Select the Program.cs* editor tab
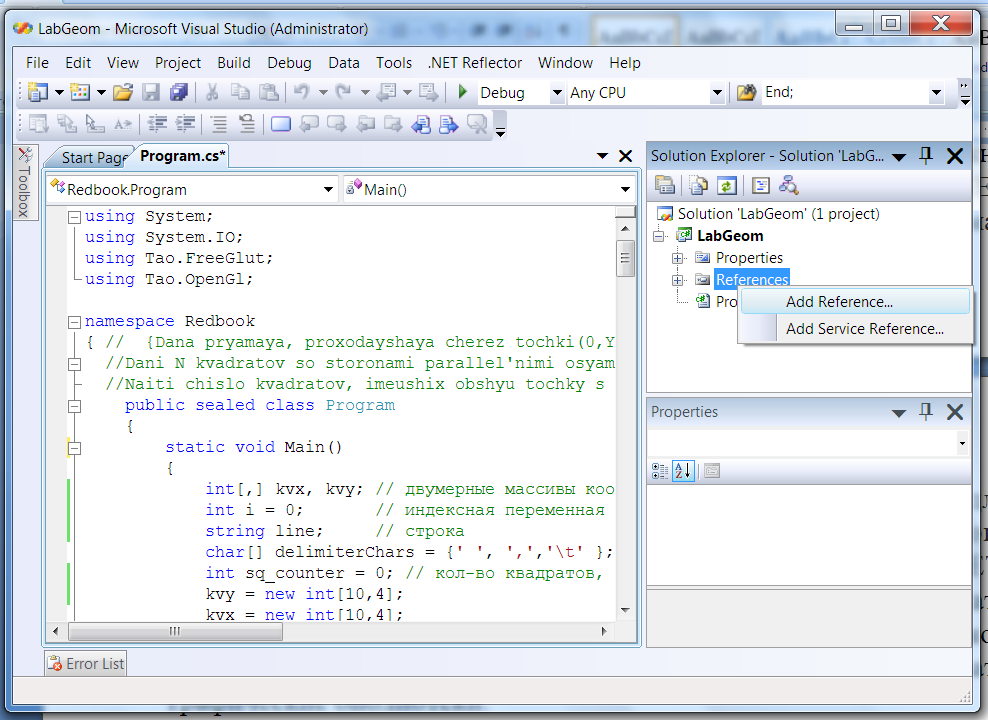 tap(182, 156)
